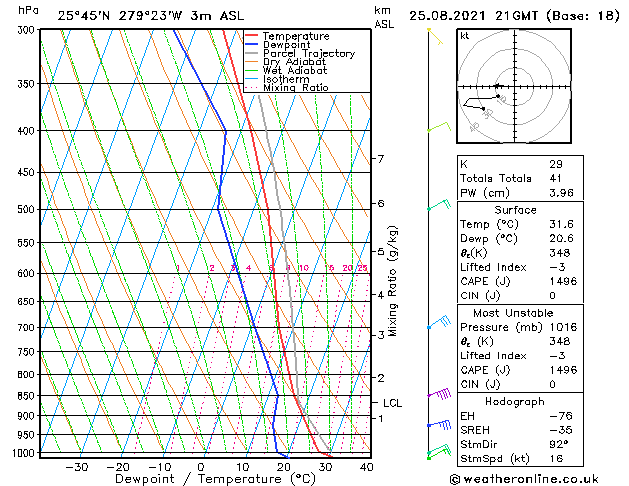
Task: Click the blue wind barb at 700 hPa
Action: 438,323
